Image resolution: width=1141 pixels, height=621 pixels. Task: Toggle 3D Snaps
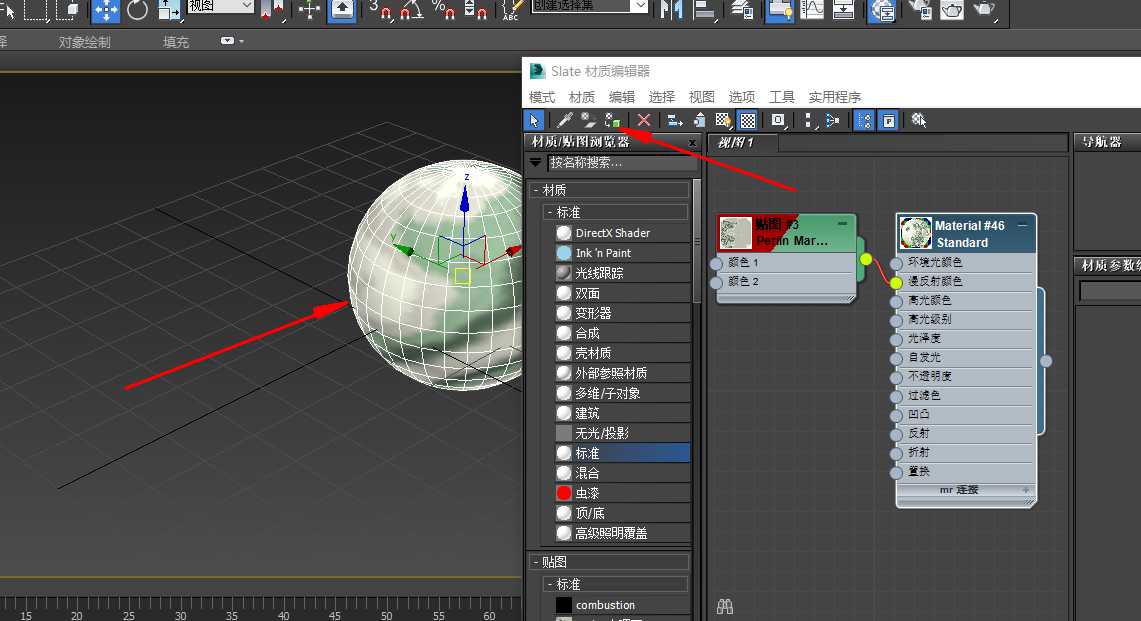click(x=380, y=10)
